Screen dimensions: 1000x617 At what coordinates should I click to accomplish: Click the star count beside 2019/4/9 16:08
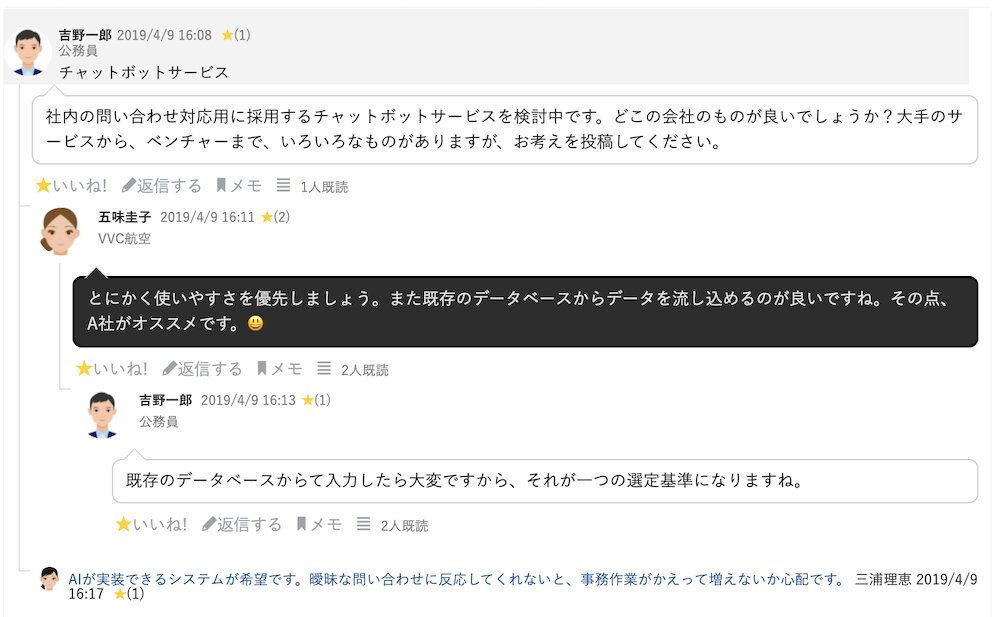click(x=236, y=35)
